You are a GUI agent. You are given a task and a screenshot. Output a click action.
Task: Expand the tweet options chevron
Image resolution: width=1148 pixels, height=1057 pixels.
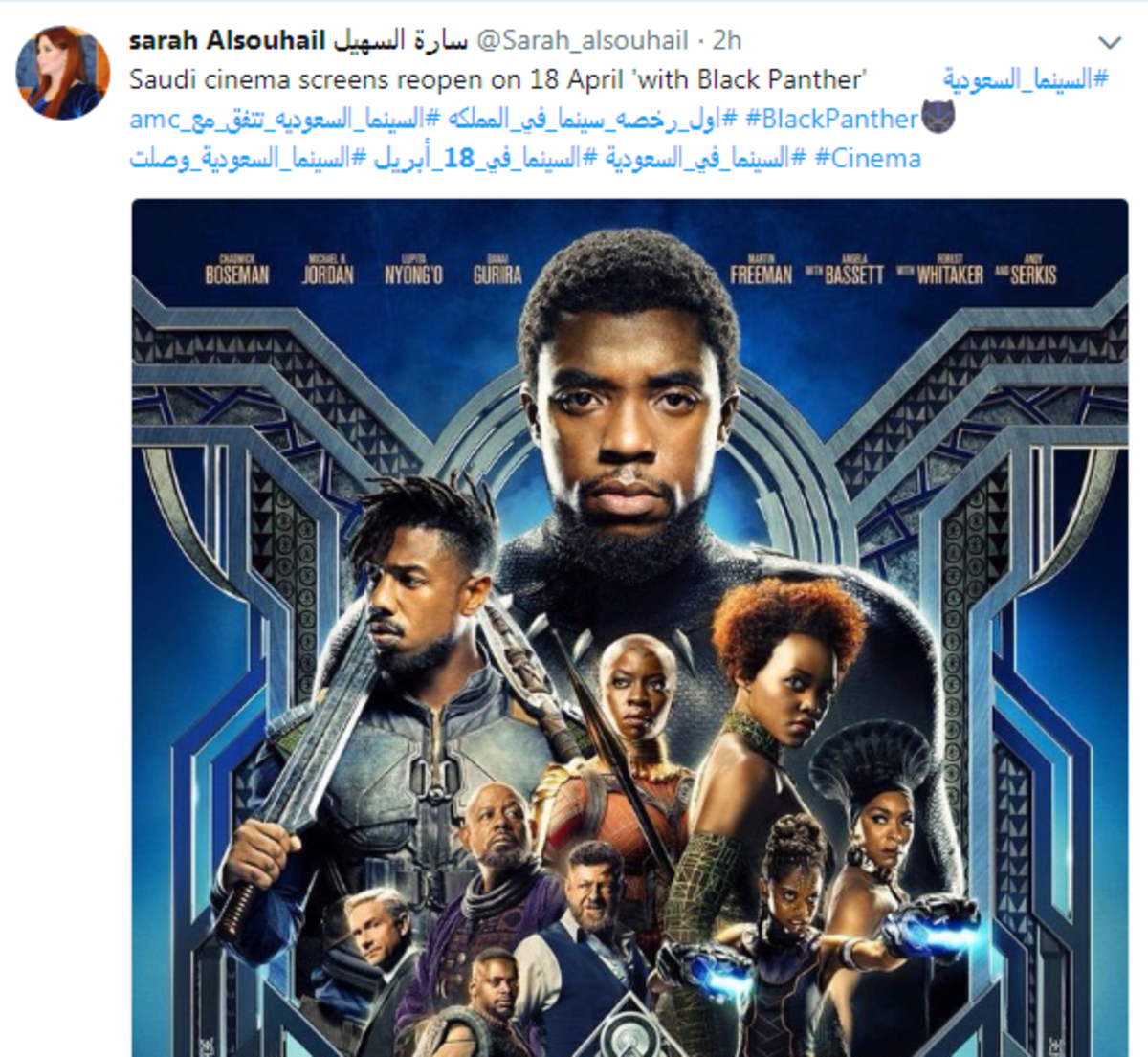click(1109, 43)
